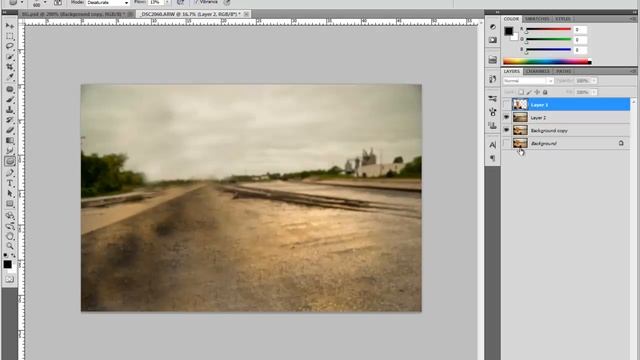Click the red R channel slider
The image size is (640, 360).
(548, 29)
